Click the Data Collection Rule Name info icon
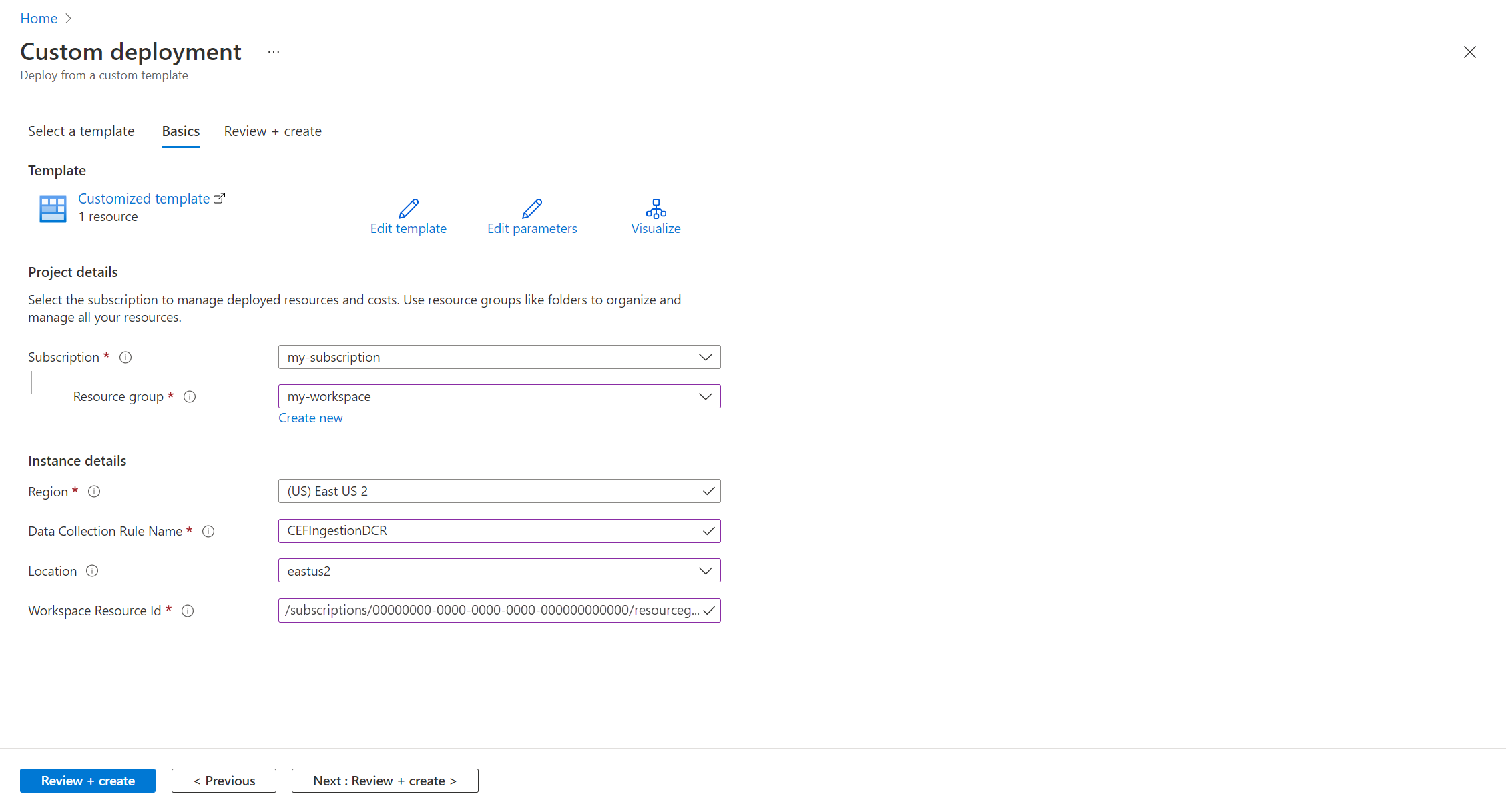 click(208, 532)
